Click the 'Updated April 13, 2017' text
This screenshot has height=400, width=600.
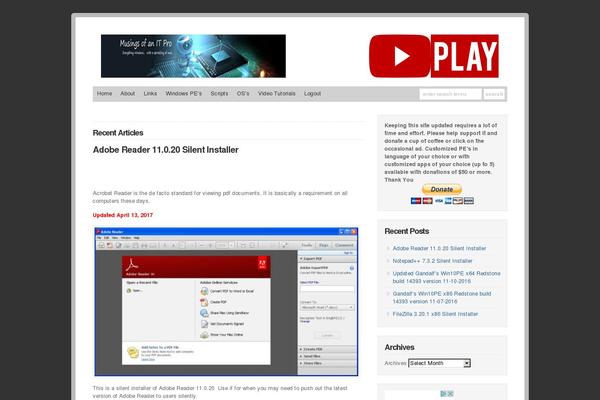pyautogui.click(x=122, y=215)
